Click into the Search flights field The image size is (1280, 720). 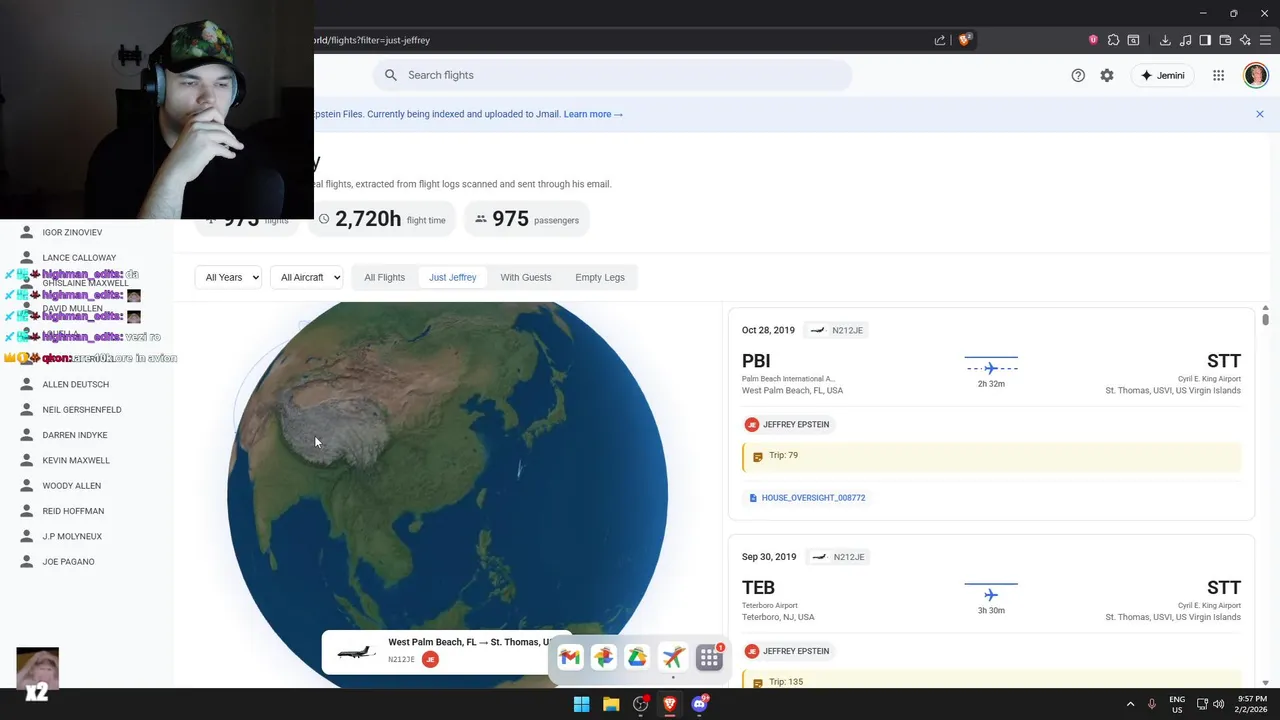pos(613,75)
